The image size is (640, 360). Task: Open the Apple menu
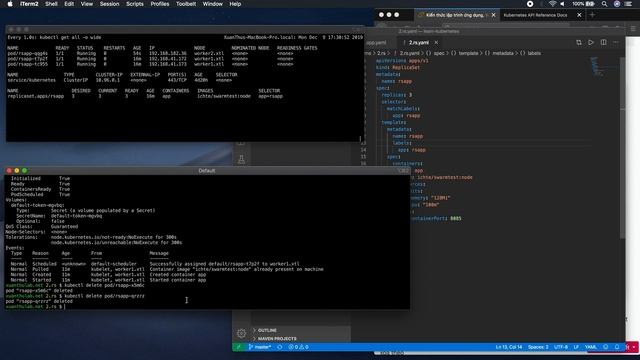(x=10, y=4)
